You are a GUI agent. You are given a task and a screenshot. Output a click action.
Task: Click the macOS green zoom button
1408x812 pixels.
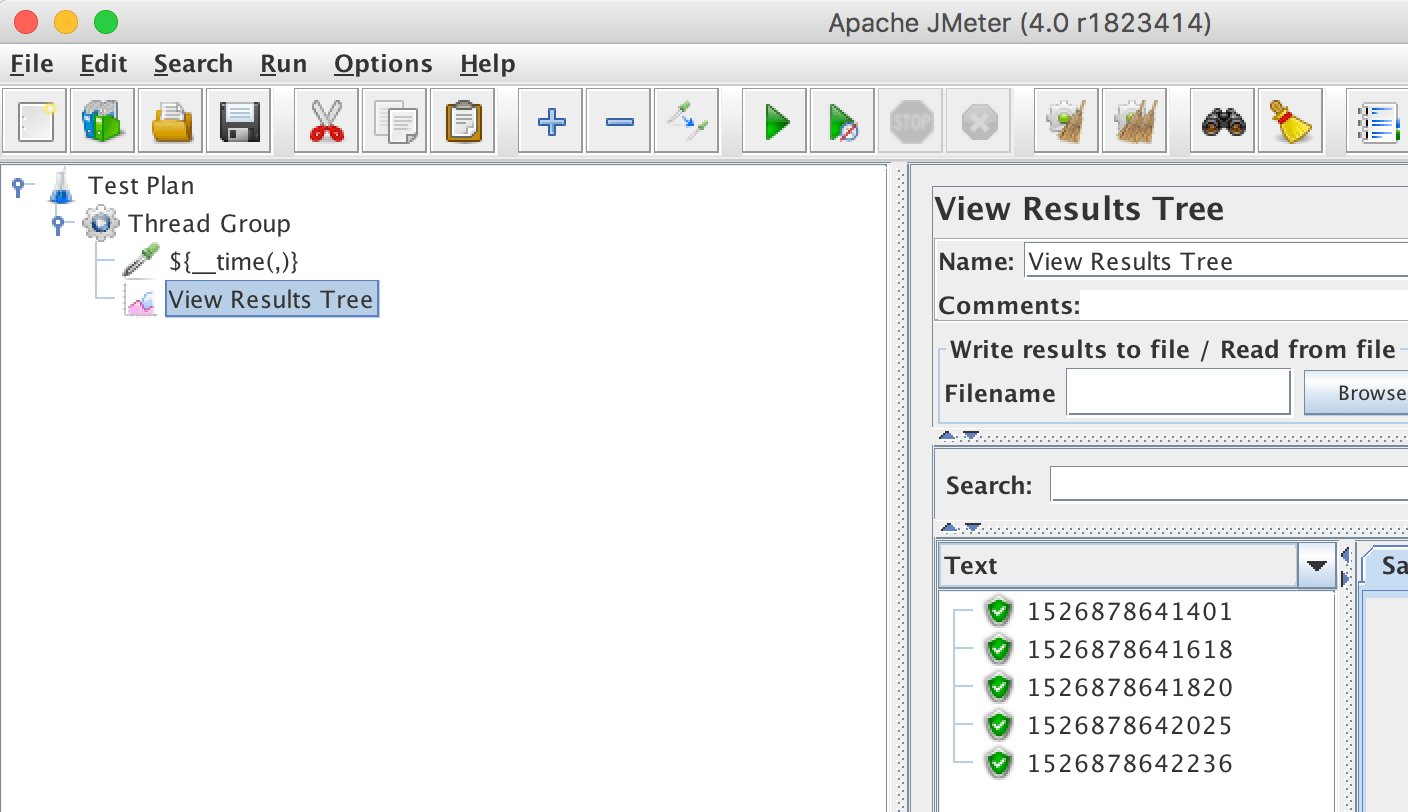click(x=104, y=21)
